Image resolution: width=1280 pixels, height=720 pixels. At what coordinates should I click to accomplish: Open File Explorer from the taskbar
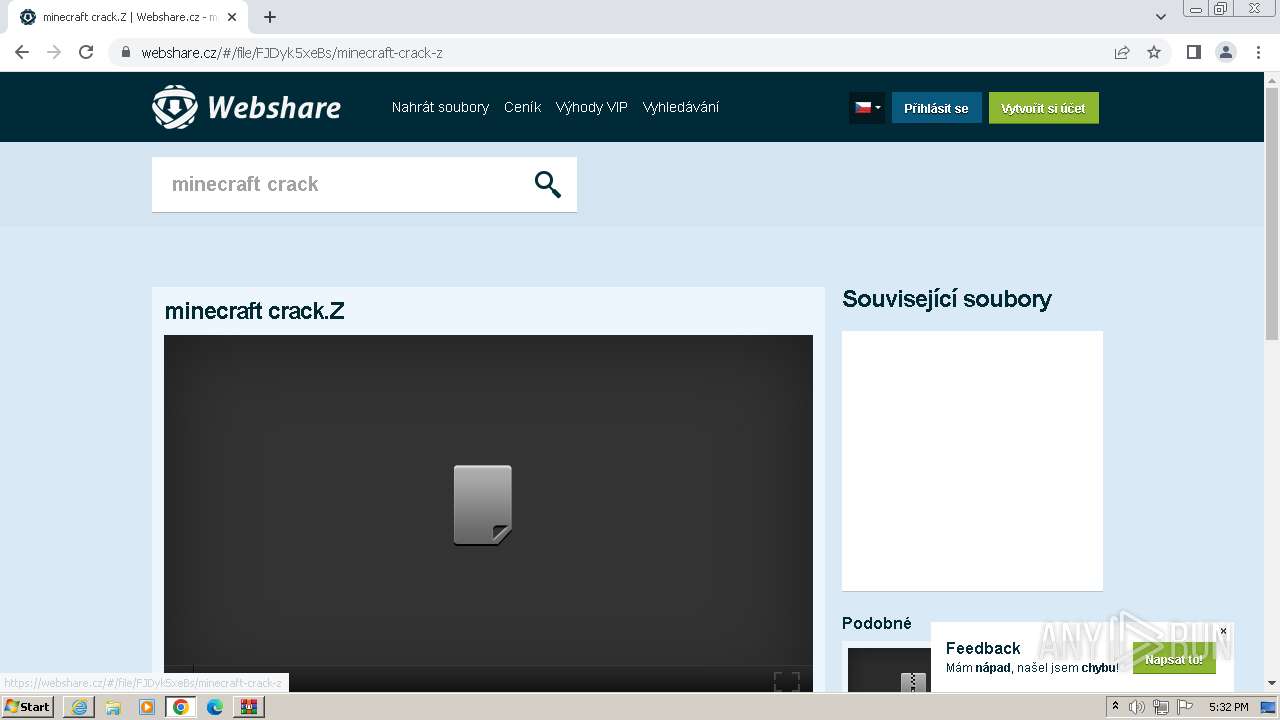(x=113, y=707)
